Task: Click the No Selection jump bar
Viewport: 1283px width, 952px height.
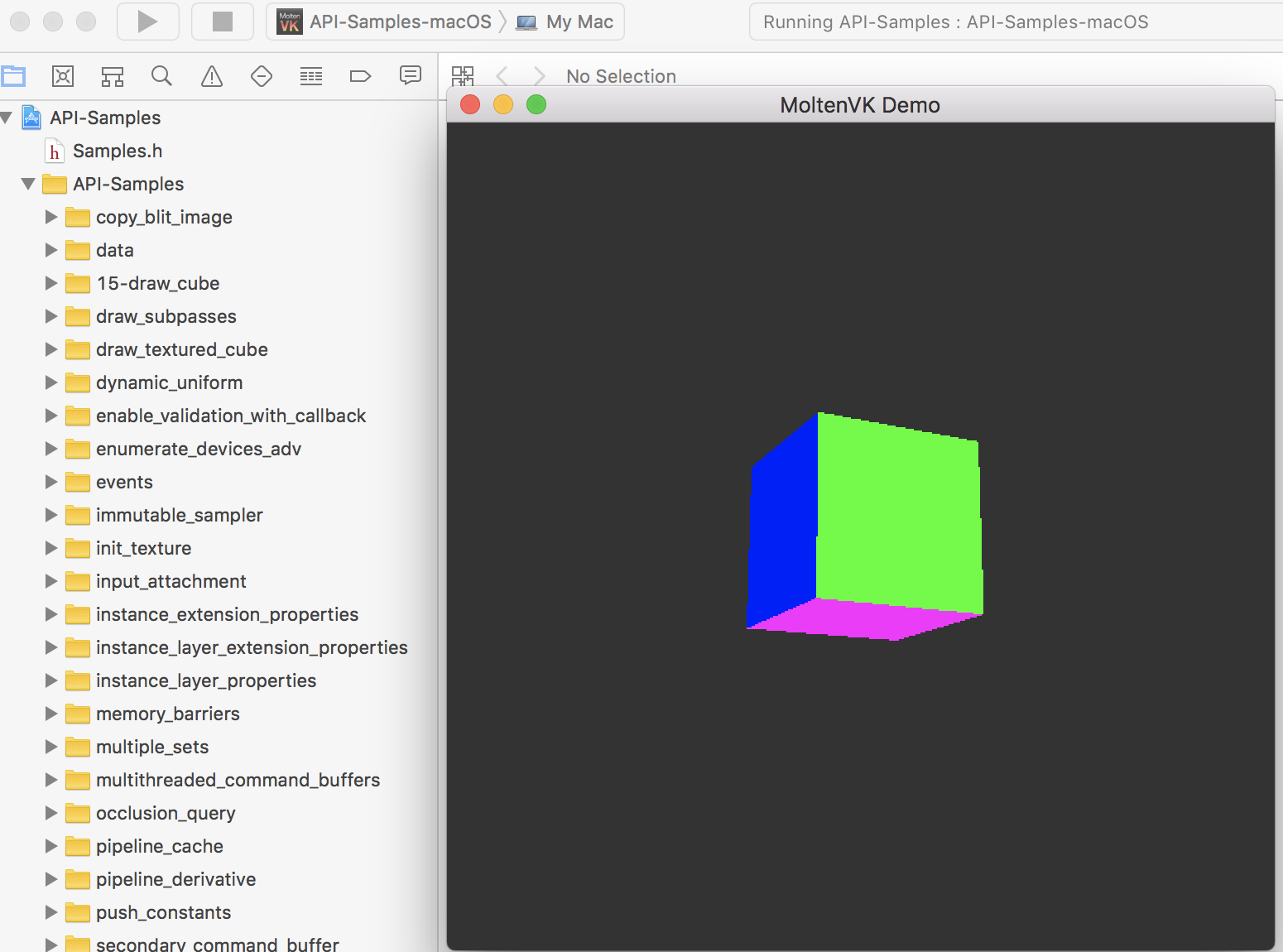Action: [x=621, y=76]
